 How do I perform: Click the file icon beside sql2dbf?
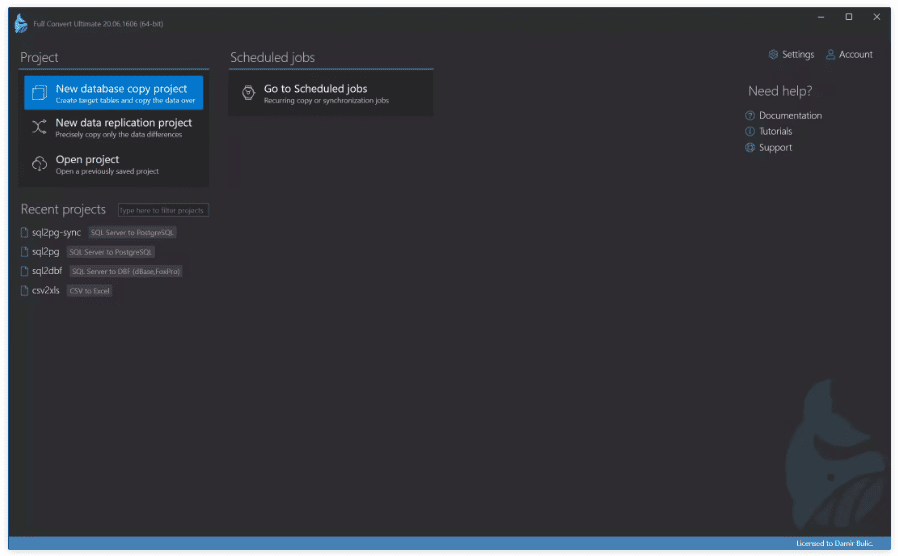click(x=24, y=271)
